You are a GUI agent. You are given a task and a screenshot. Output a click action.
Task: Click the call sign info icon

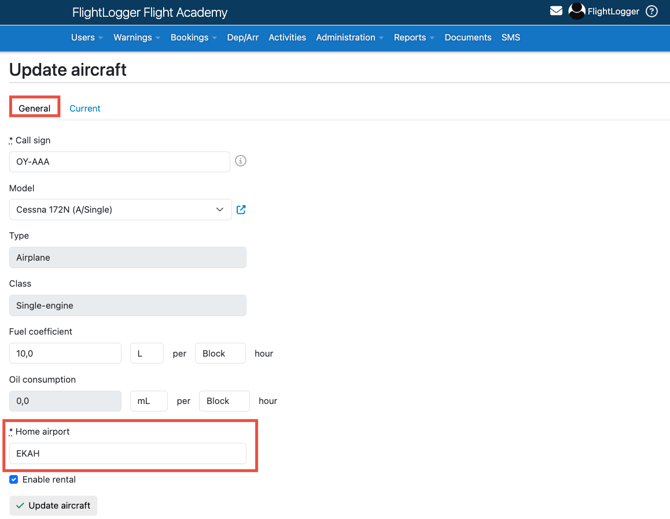tap(240, 161)
